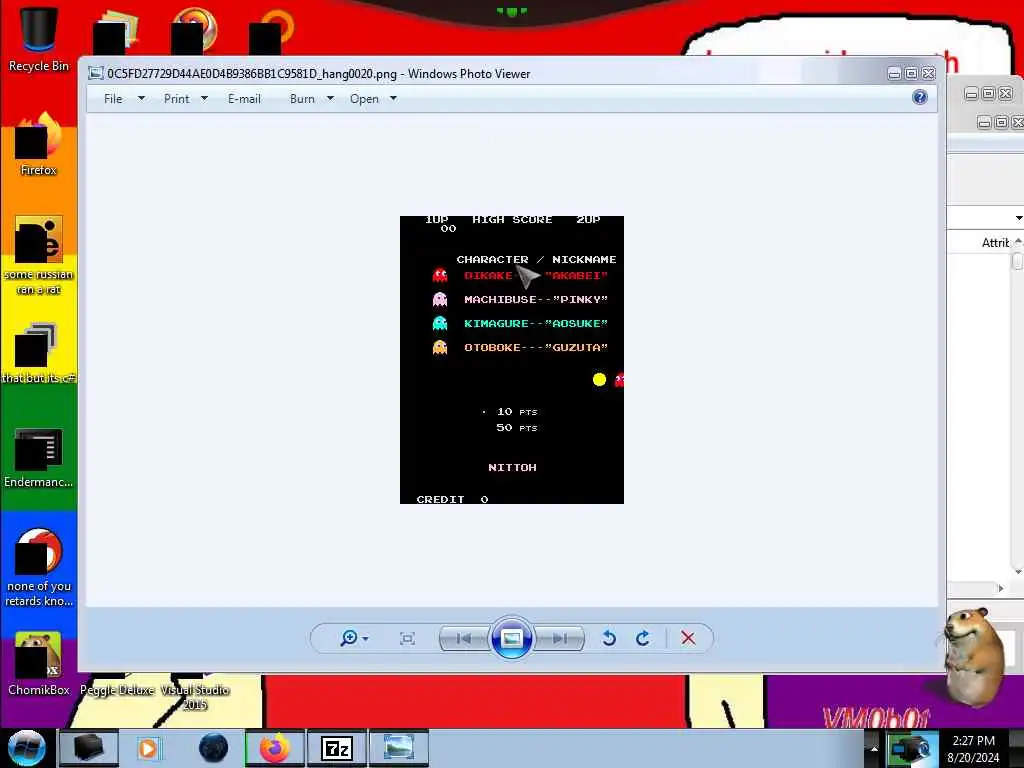
Task: Open the 'that but its c#' desktop icon
Action: point(39,353)
